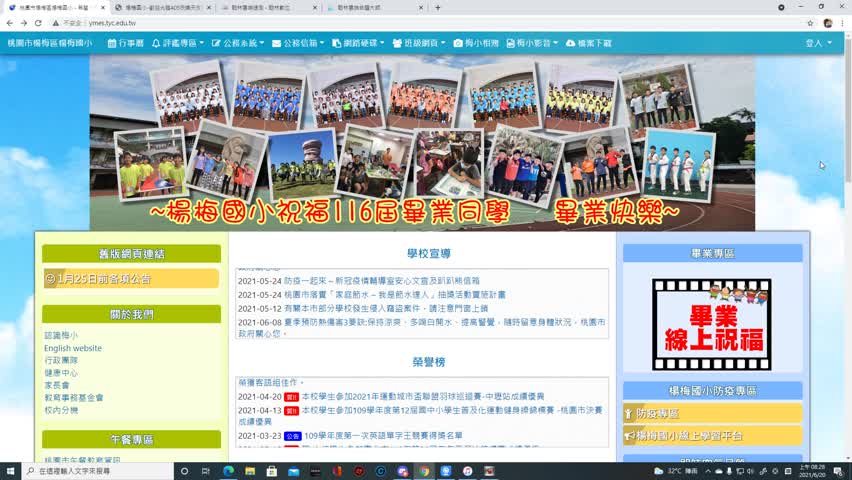Image resolution: width=852 pixels, height=480 pixels.
Task: Launch Microsoft Edge from taskbar
Action: (x=228, y=471)
